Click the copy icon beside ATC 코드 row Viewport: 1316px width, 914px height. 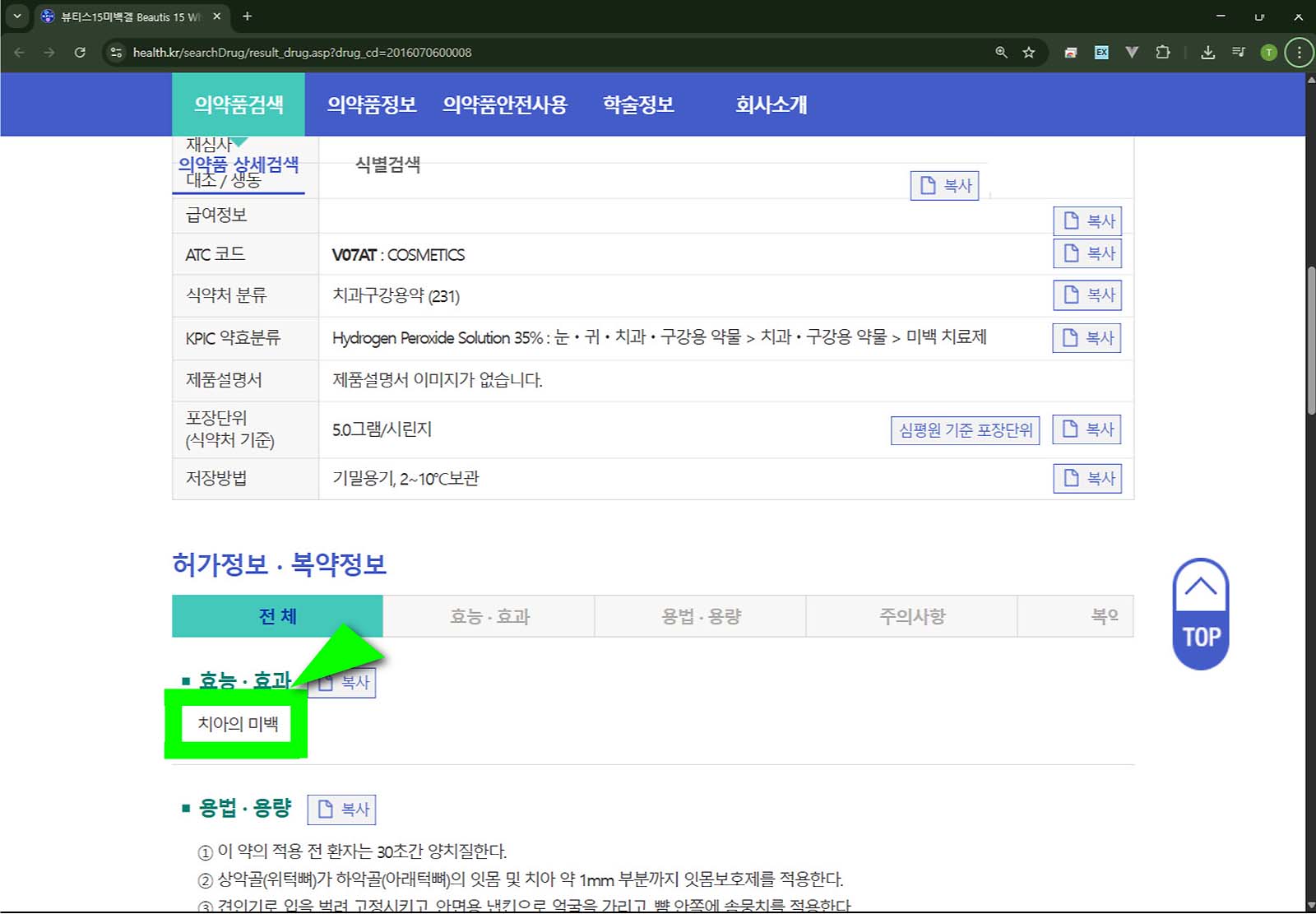(1087, 253)
